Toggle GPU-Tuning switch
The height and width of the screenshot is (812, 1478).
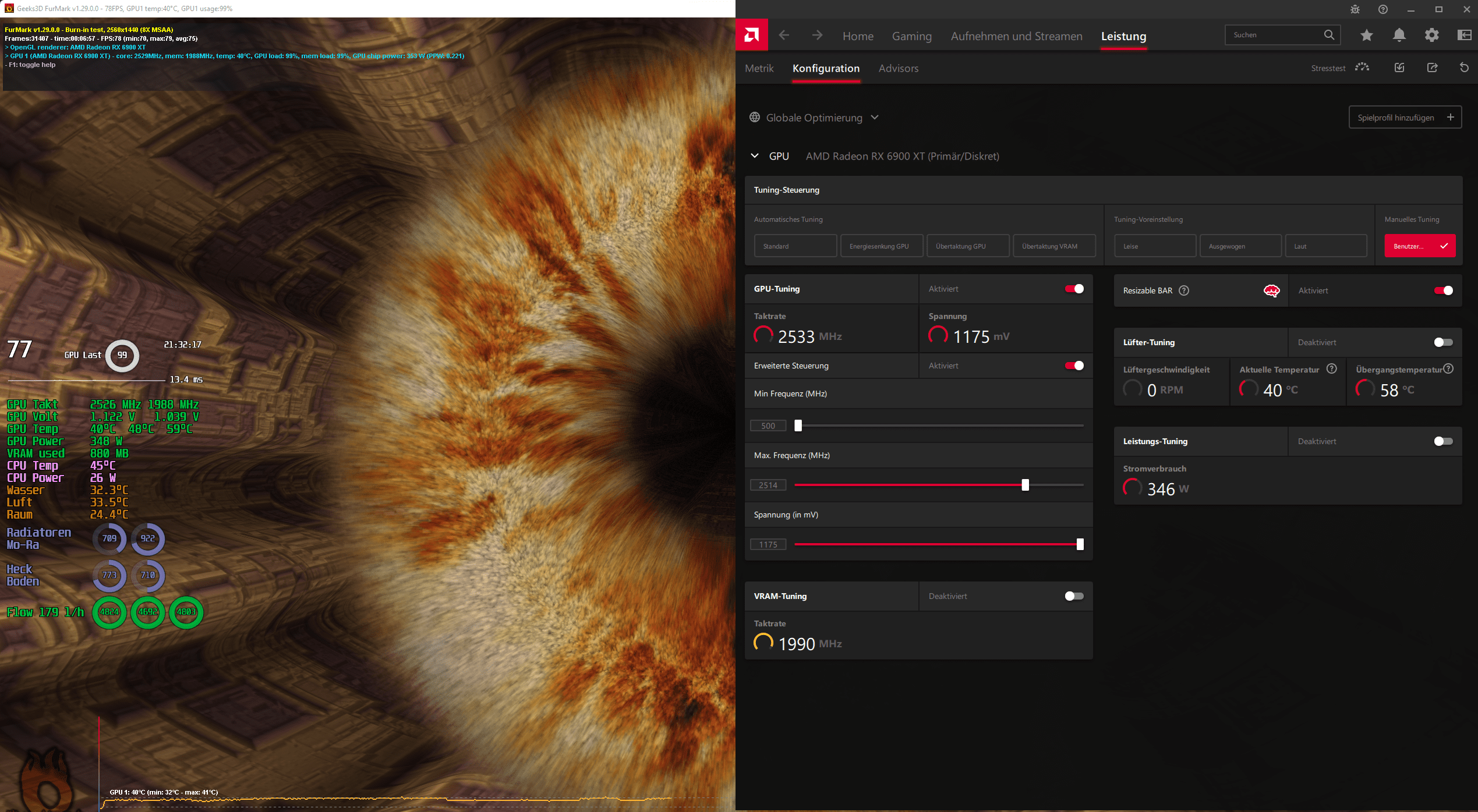(x=1074, y=289)
